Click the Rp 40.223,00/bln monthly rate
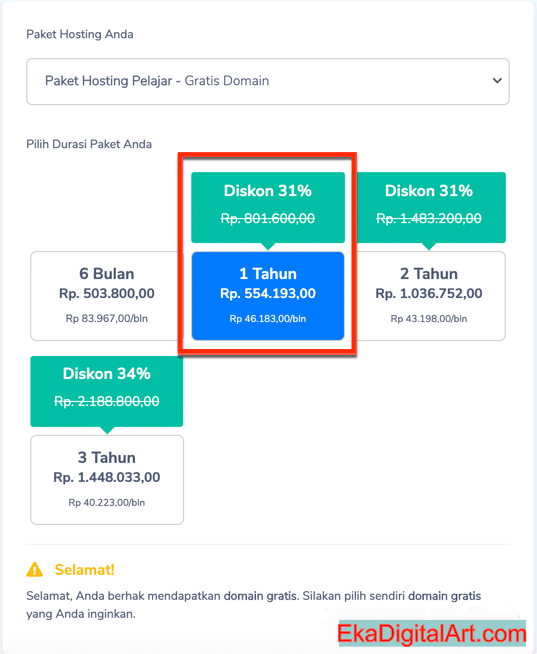 click(107, 503)
